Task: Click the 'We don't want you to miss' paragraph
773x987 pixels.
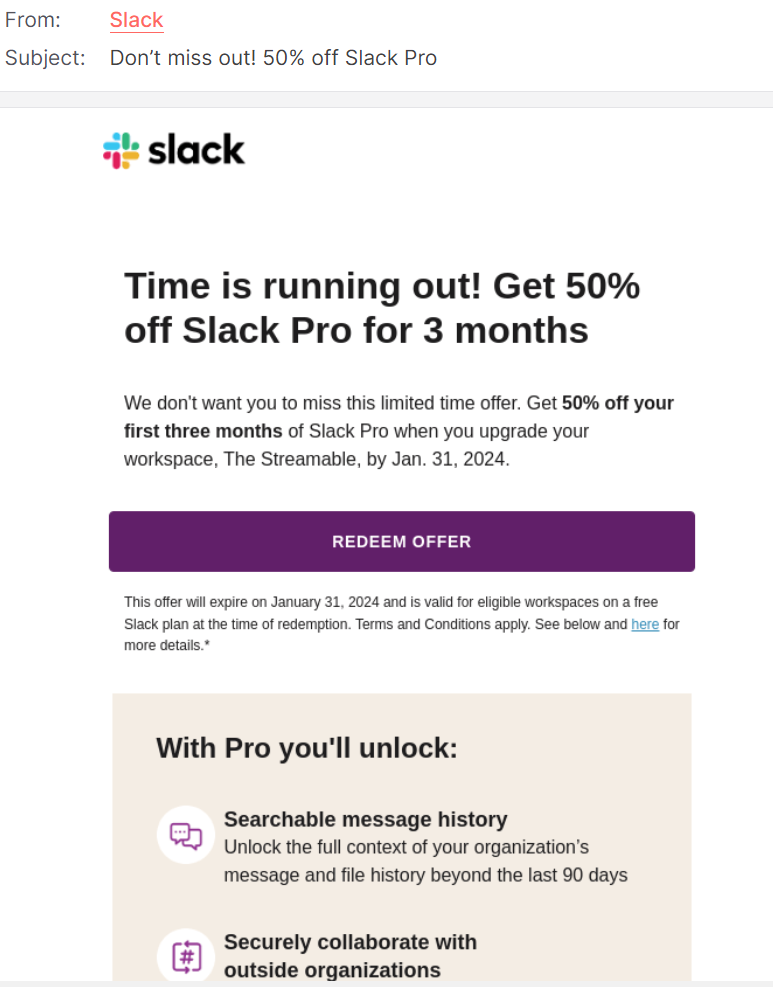Action: point(320,404)
